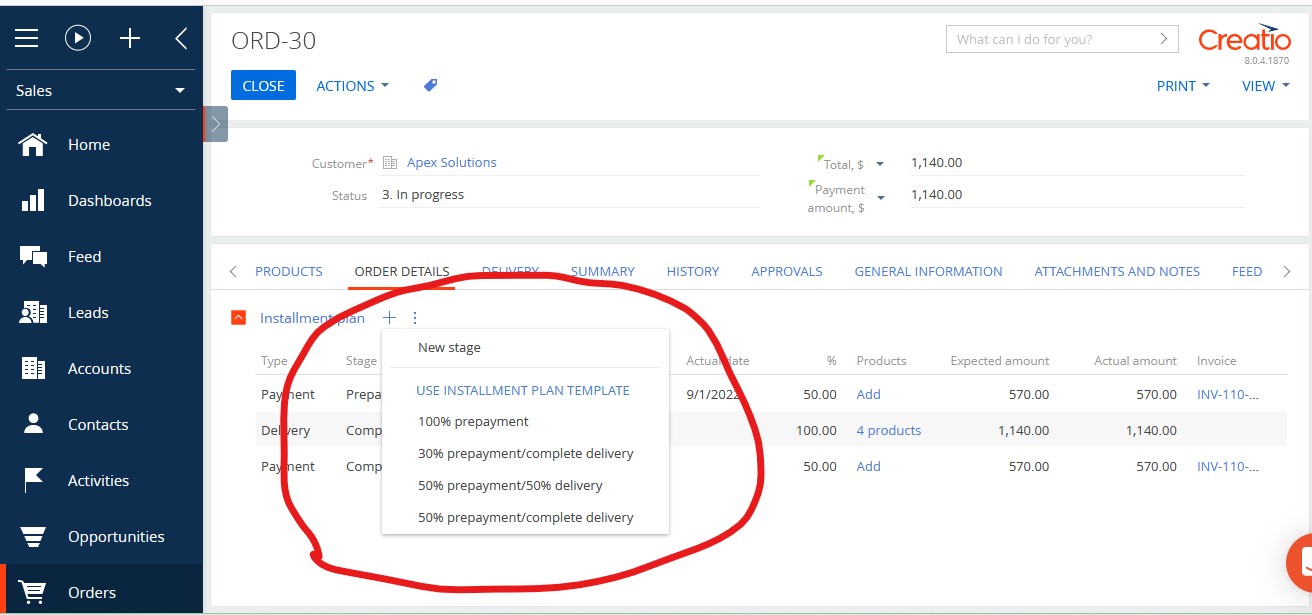
Task: Open invoice link in last Payment row
Action: point(1228,467)
